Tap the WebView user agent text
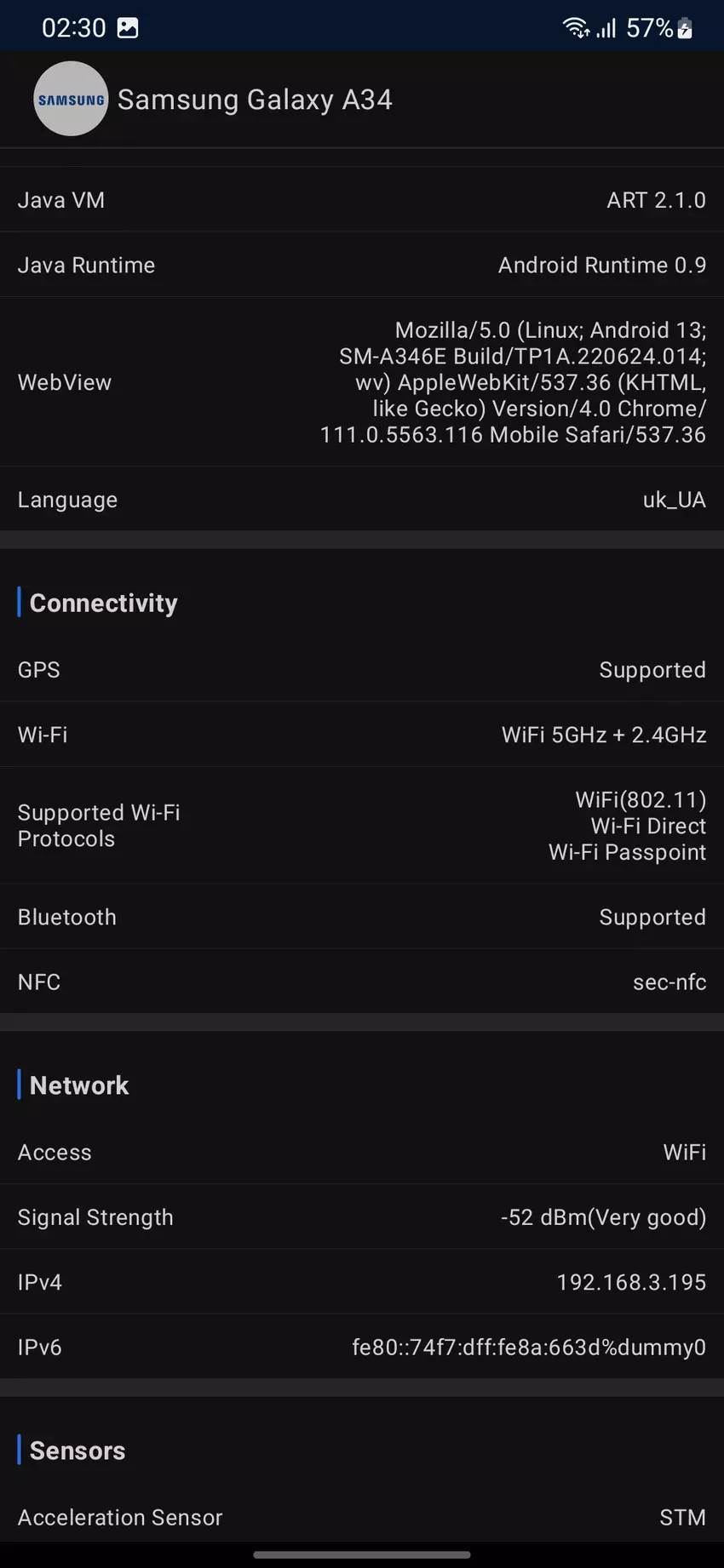 [x=513, y=382]
